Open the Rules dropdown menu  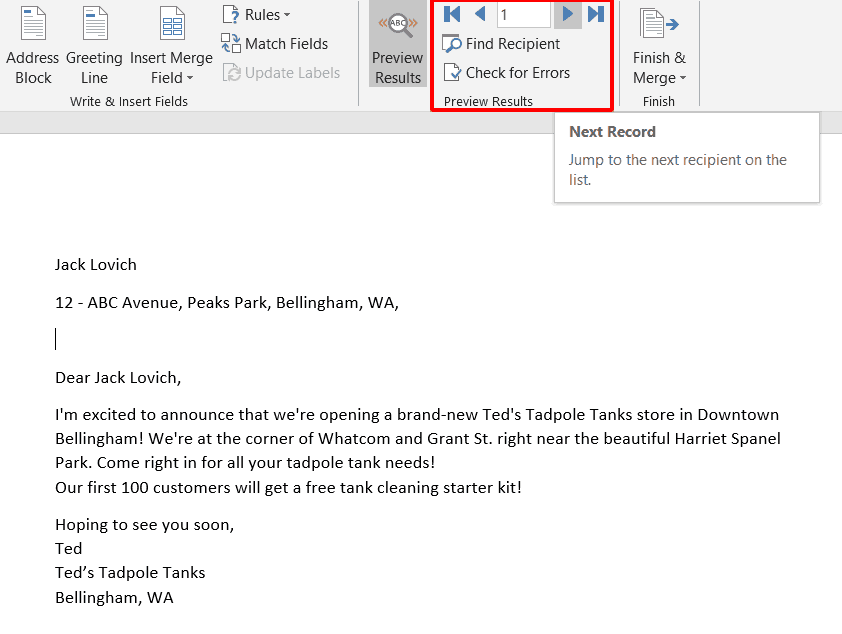click(256, 15)
